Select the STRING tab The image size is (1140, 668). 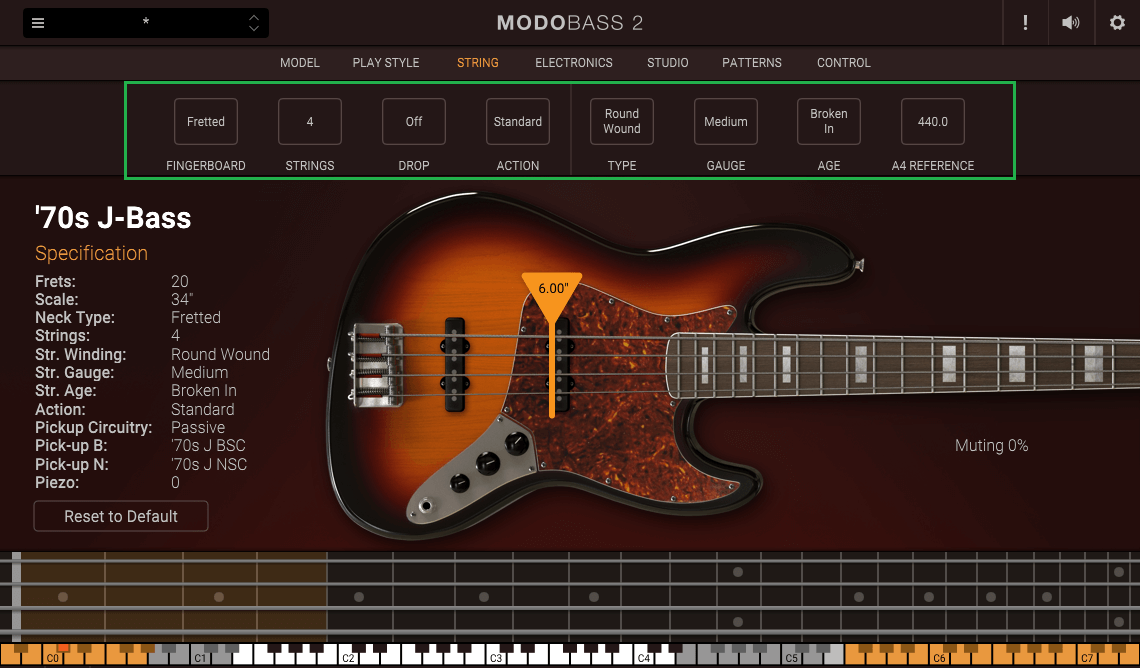click(478, 63)
